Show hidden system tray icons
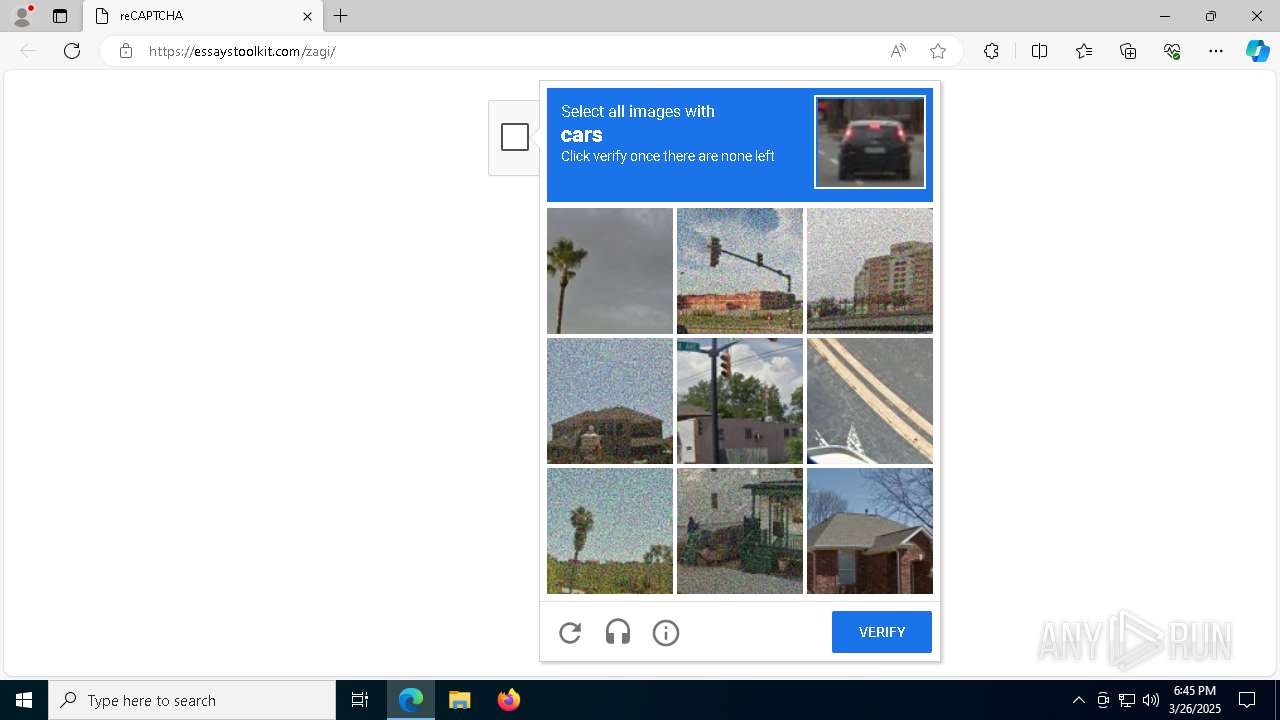This screenshot has height=720, width=1280. (1078, 700)
